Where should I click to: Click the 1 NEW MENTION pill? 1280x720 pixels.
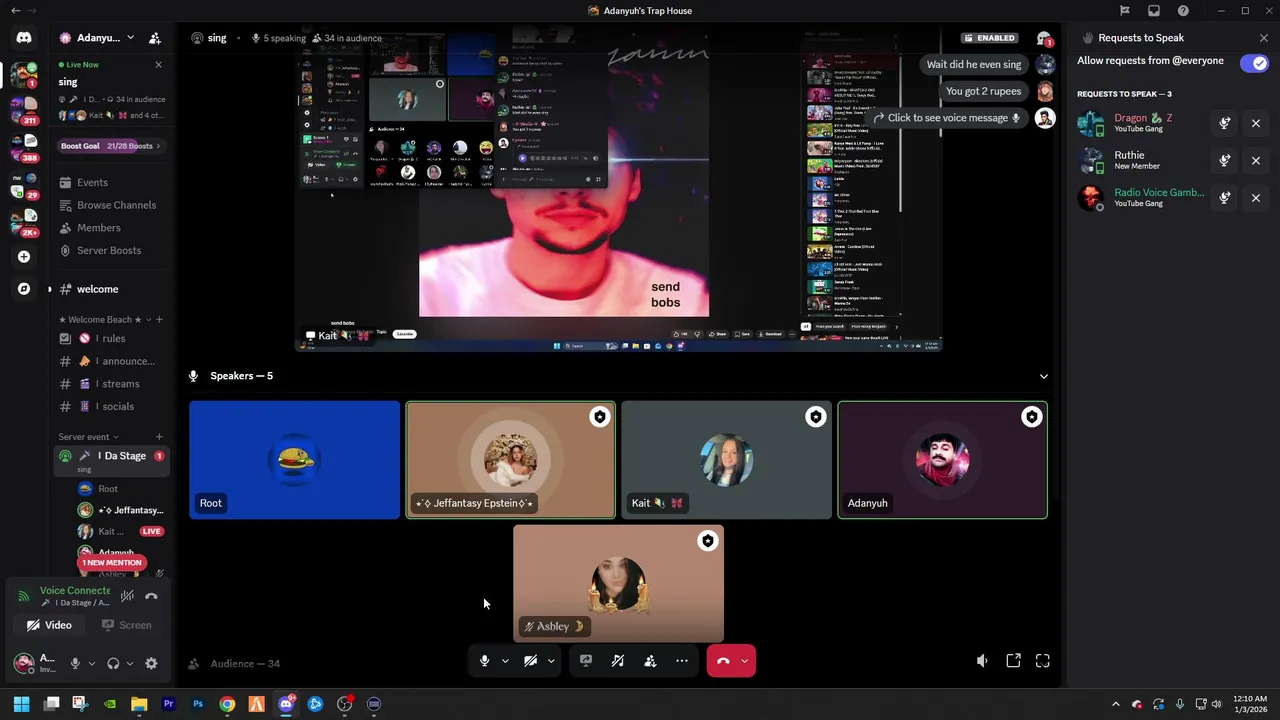112,563
